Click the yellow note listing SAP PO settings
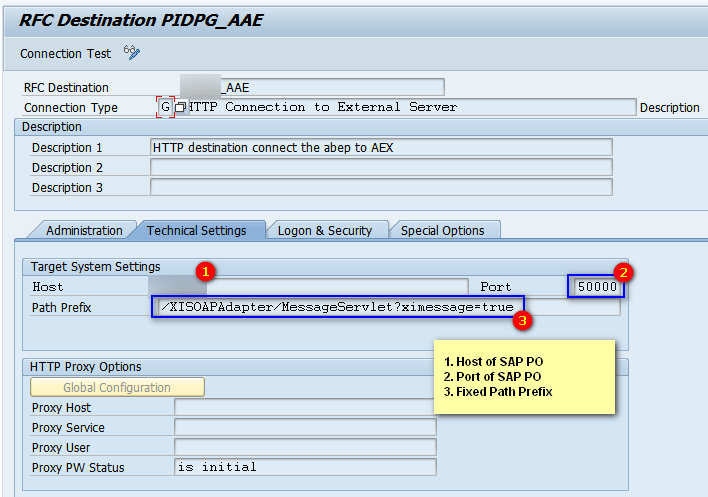This screenshot has height=497, width=708. (x=523, y=377)
